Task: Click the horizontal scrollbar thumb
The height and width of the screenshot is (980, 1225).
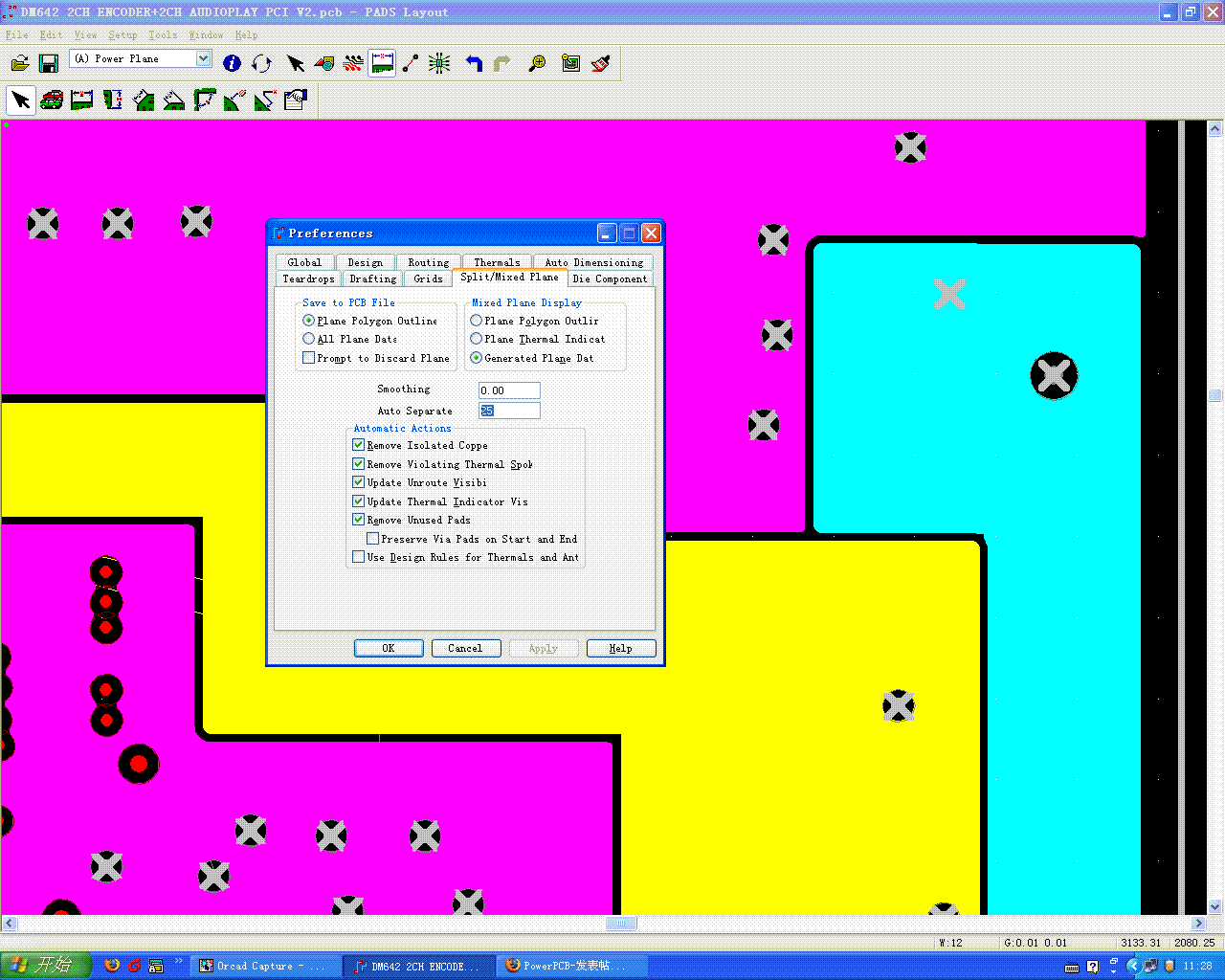Action: point(621,924)
